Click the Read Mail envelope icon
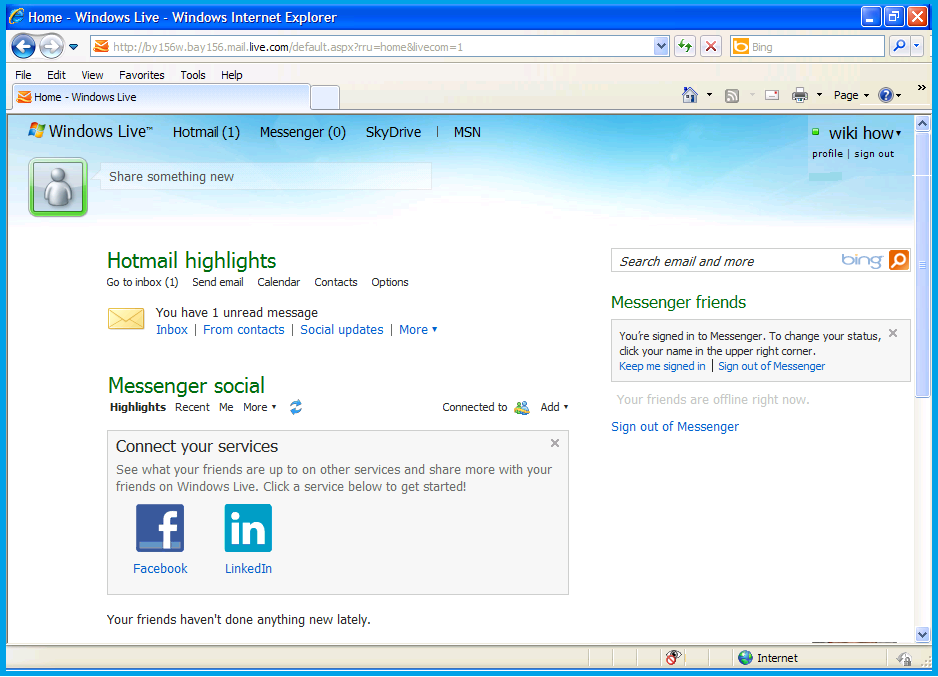Image resolution: width=938 pixels, height=677 pixels. point(772,94)
